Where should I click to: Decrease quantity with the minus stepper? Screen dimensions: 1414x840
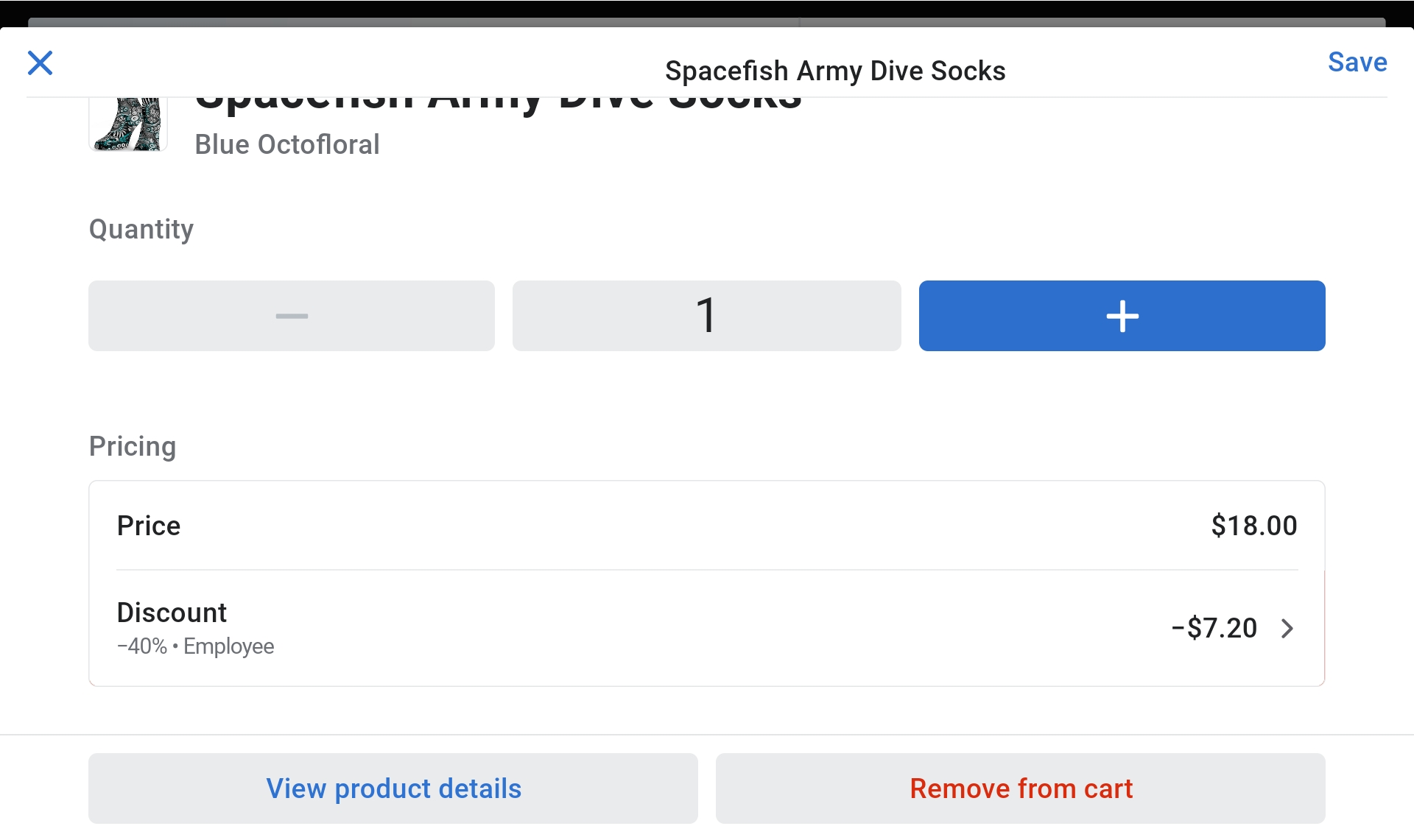[x=291, y=315]
